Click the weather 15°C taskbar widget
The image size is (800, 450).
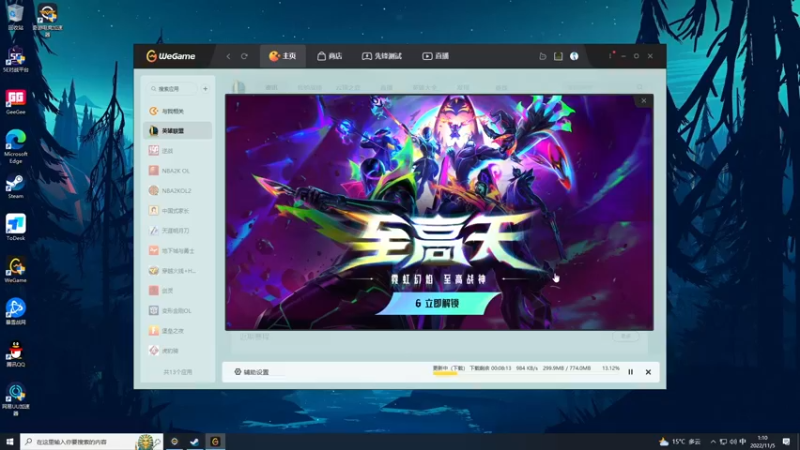680,441
